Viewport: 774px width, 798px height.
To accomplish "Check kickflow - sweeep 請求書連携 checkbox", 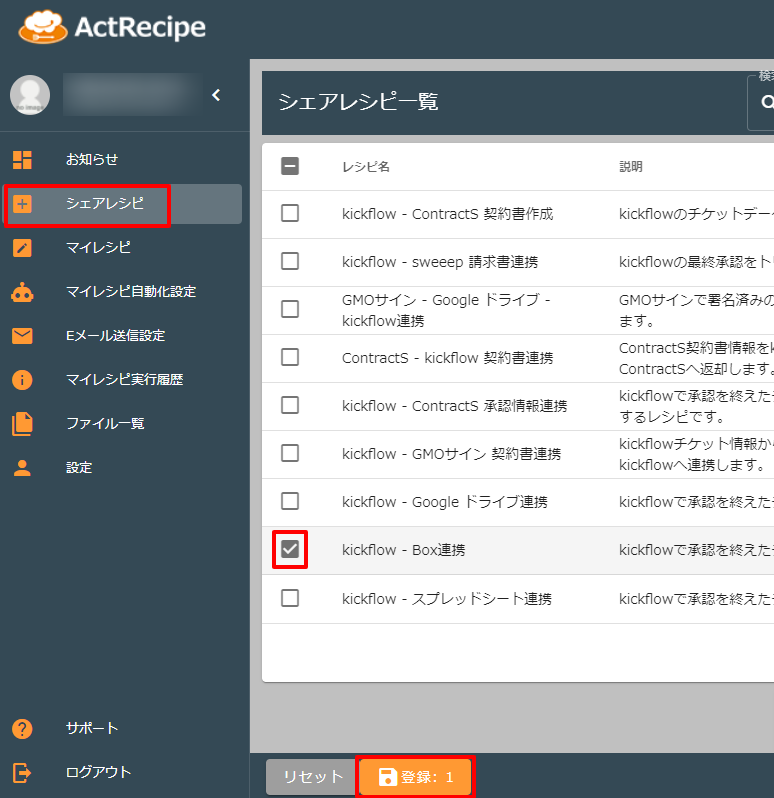I will coord(290,262).
